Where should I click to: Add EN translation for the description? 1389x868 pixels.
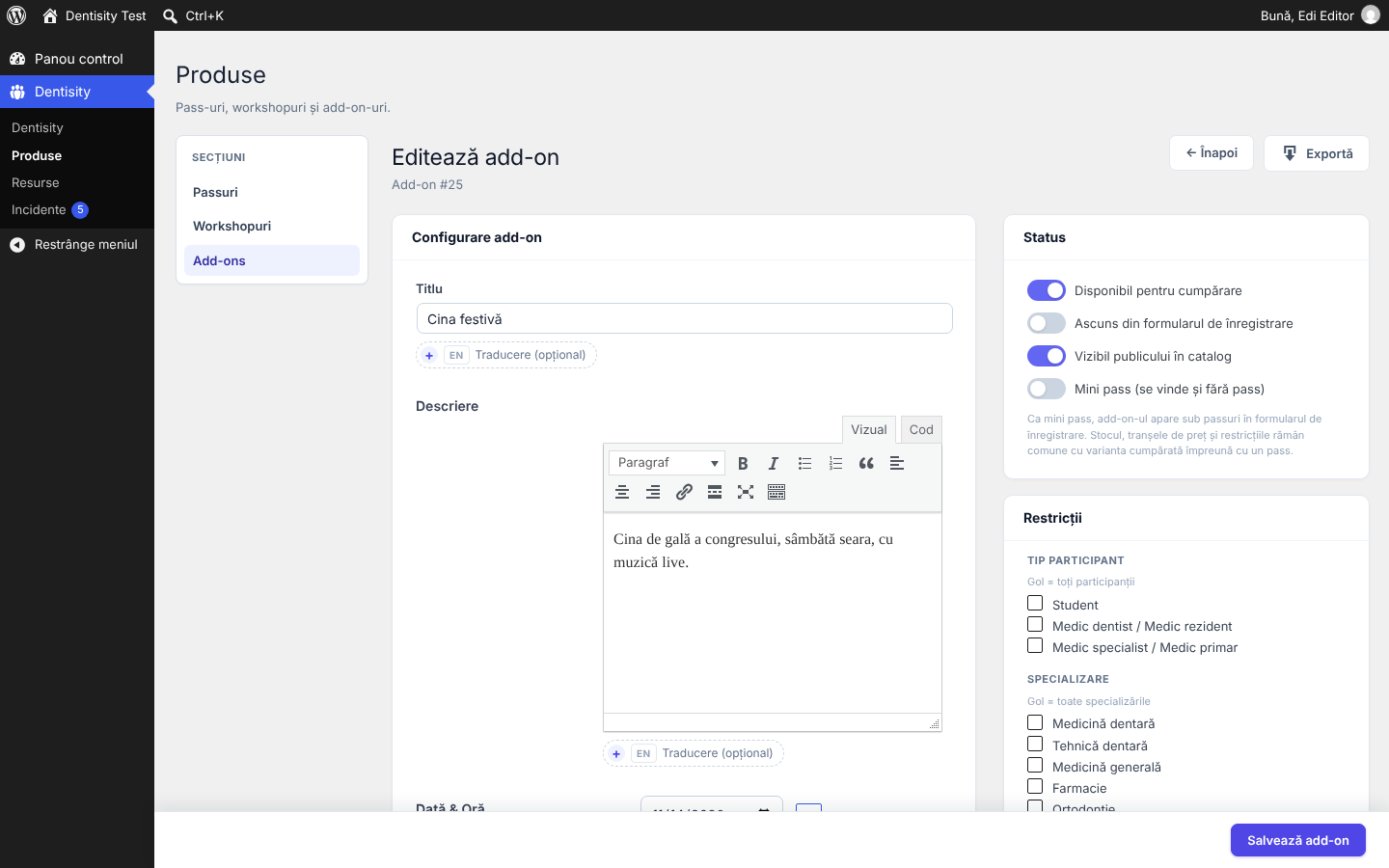pyautogui.click(x=694, y=753)
